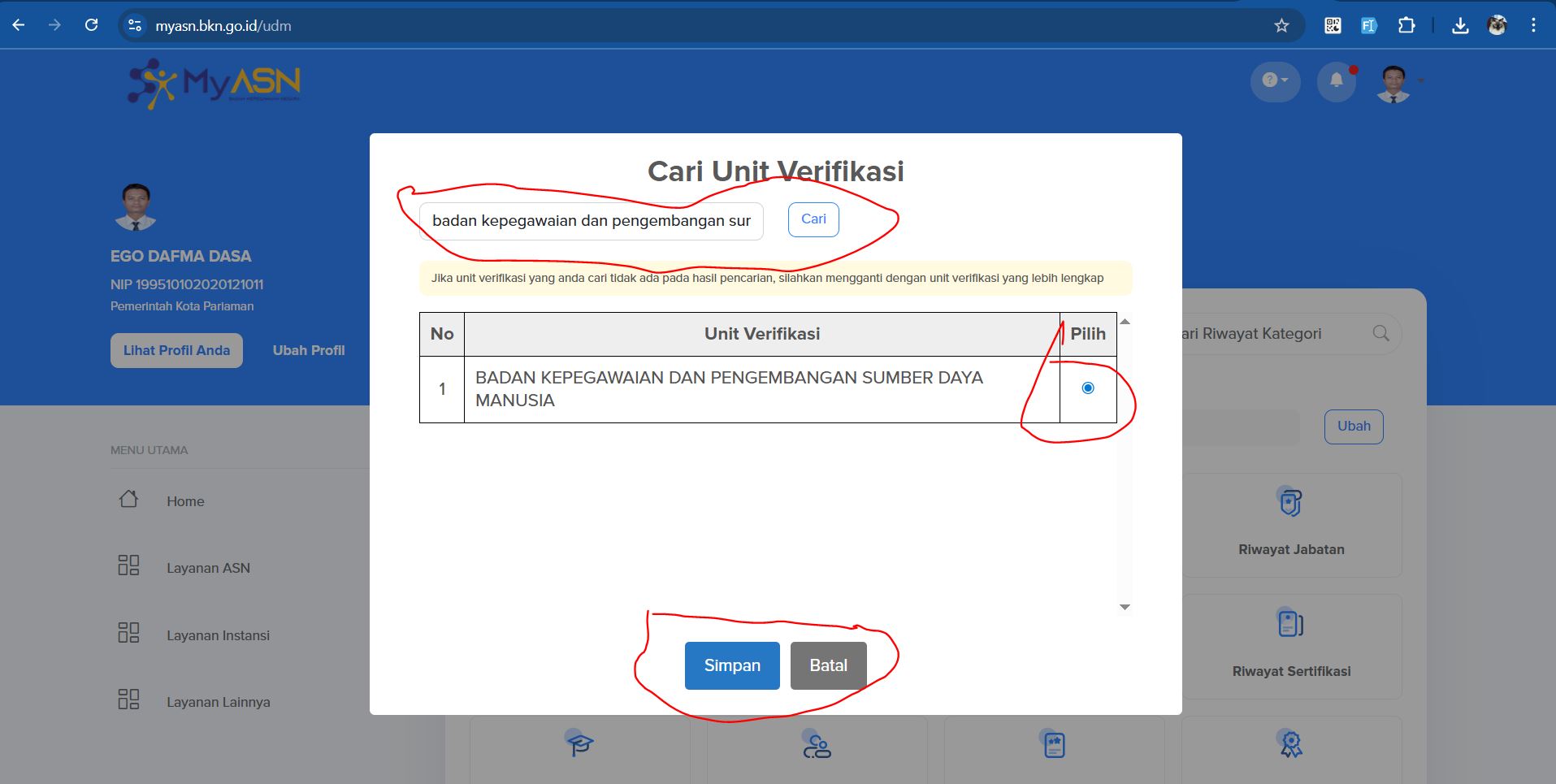Open Layanan Instansi menu item
Viewport: 1556px width, 784px height.
click(x=218, y=635)
